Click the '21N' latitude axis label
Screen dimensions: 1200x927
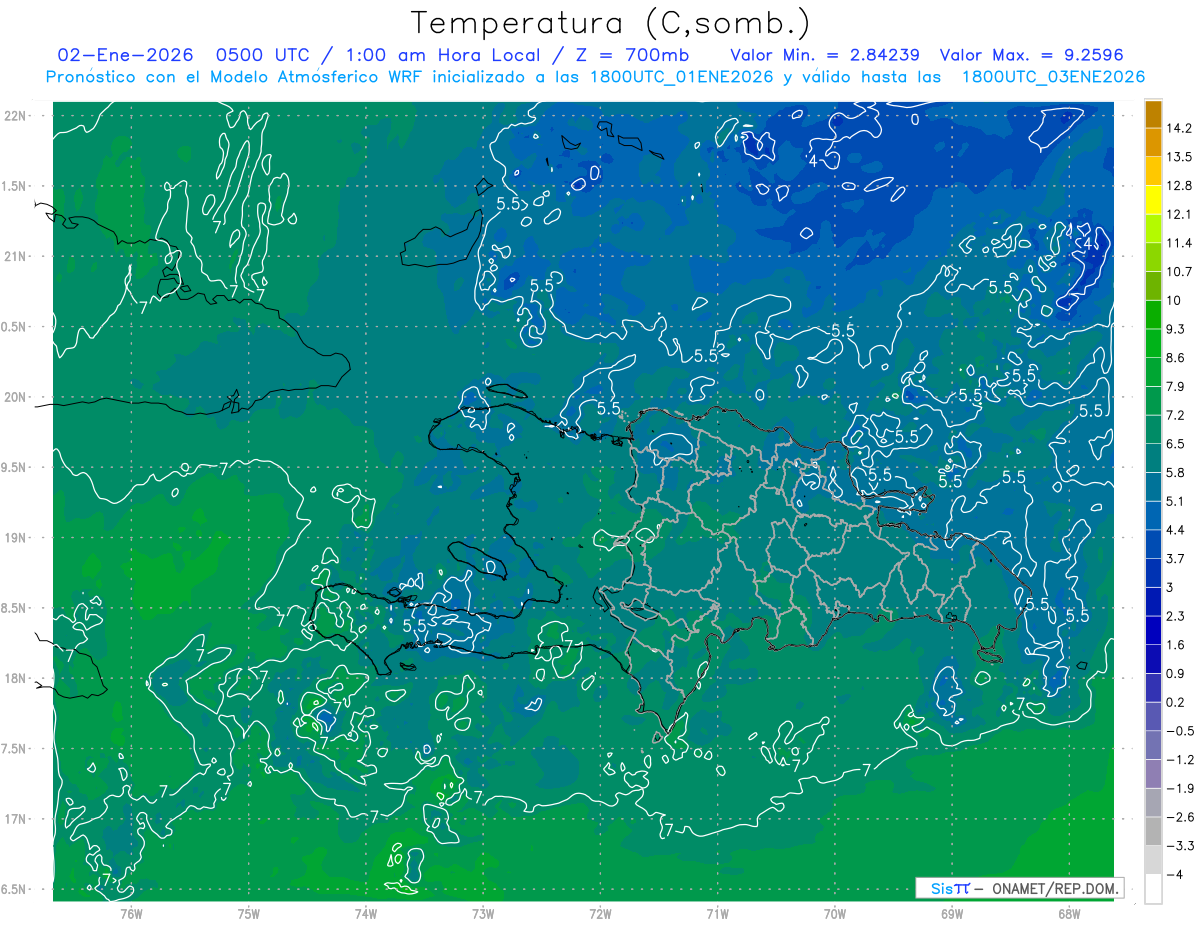(17, 257)
